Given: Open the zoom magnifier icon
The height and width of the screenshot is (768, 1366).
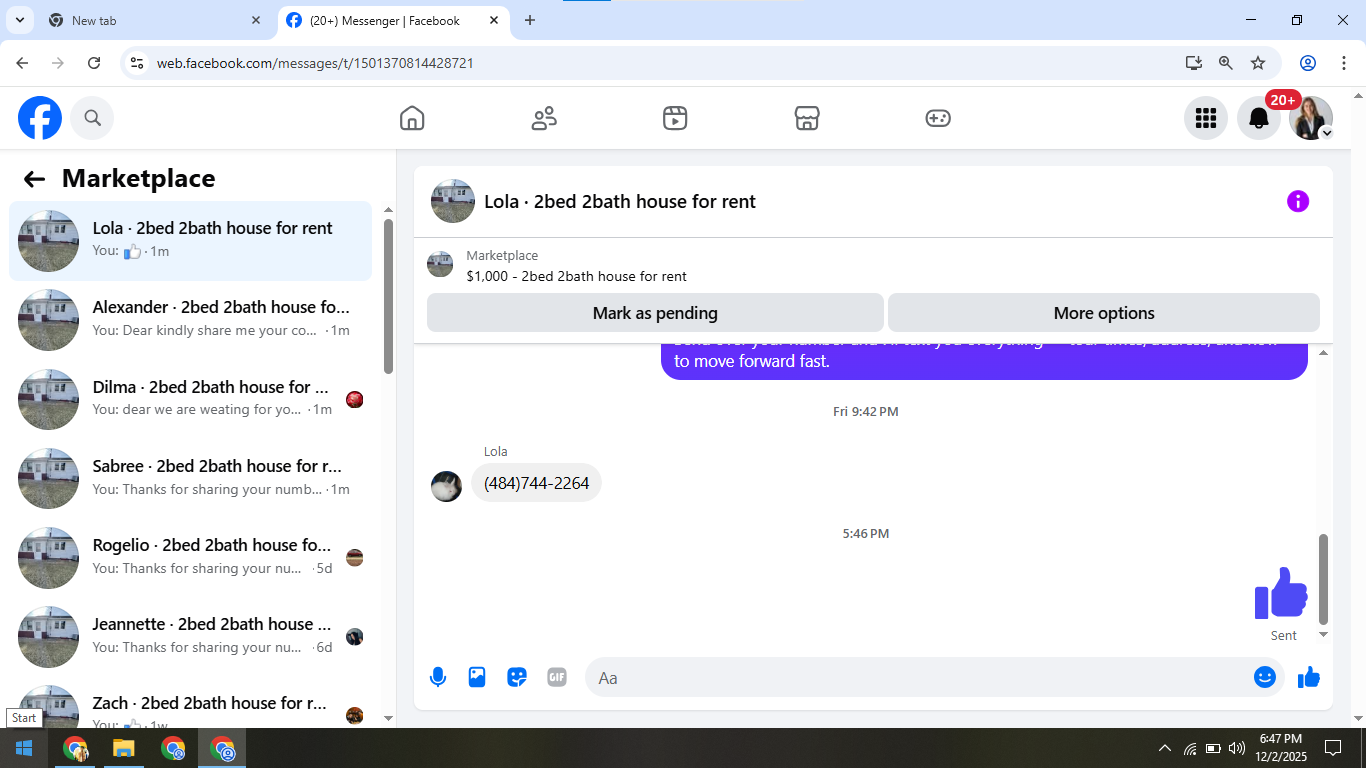Looking at the screenshot, I should click(x=1226, y=63).
